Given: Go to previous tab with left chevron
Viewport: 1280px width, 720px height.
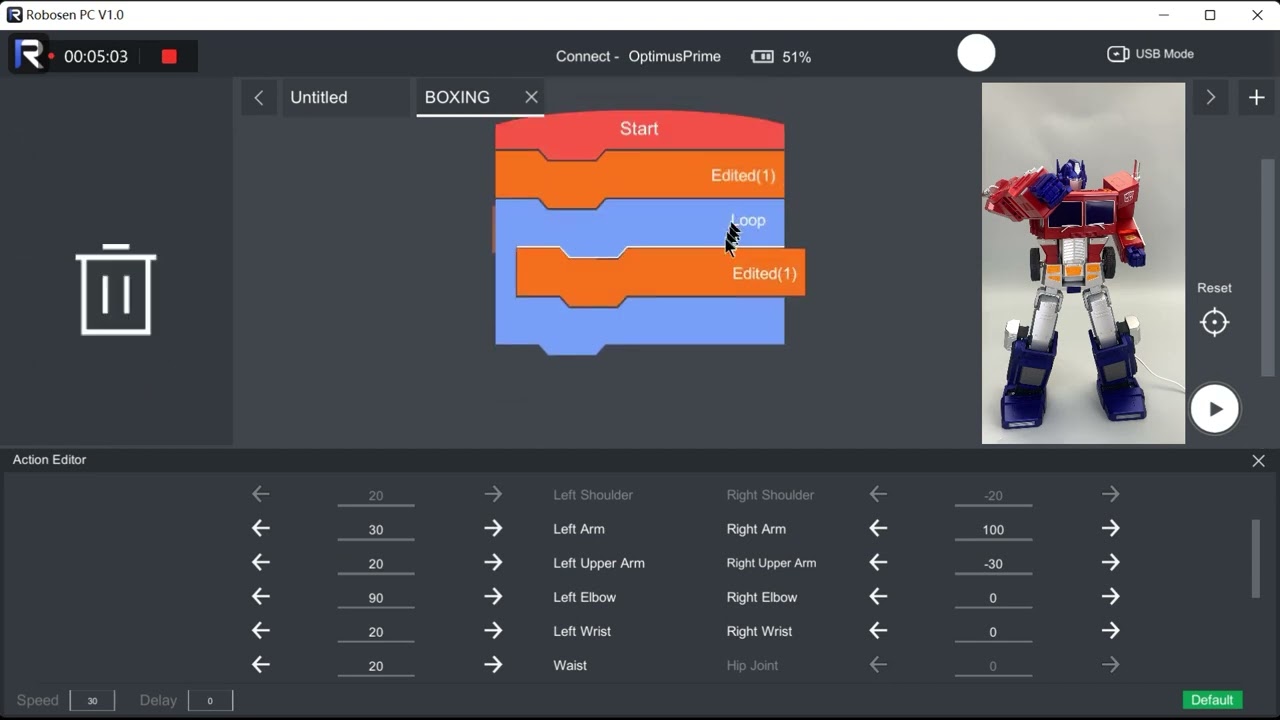Looking at the screenshot, I should click(259, 97).
